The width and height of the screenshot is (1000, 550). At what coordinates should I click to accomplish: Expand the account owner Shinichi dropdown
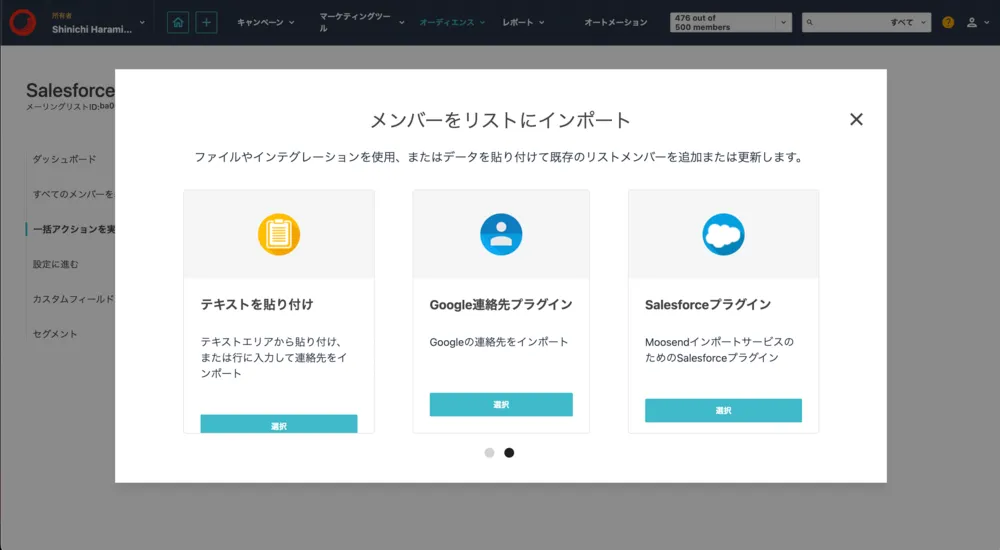coord(142,22)
